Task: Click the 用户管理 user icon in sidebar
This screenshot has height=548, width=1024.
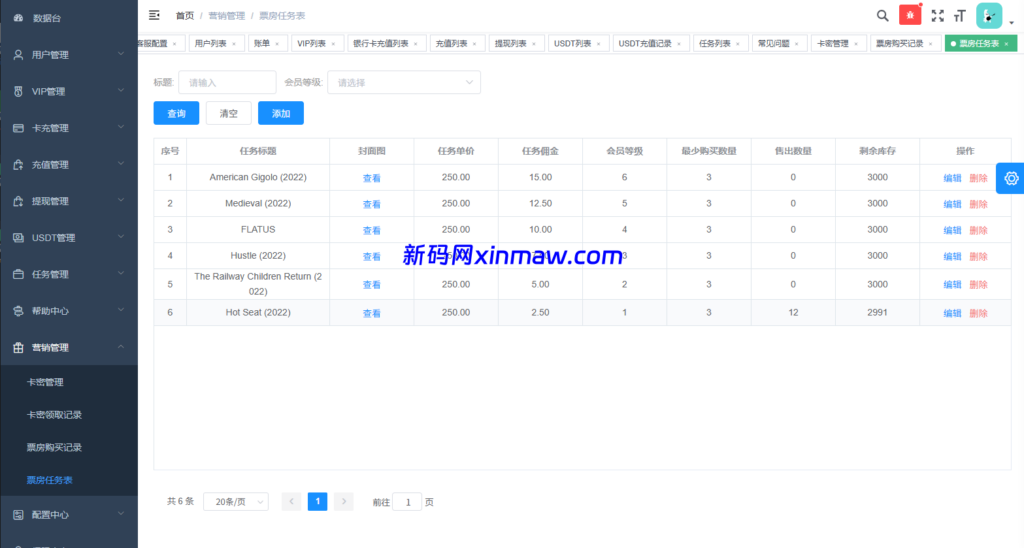Action: tap(18, 55)
